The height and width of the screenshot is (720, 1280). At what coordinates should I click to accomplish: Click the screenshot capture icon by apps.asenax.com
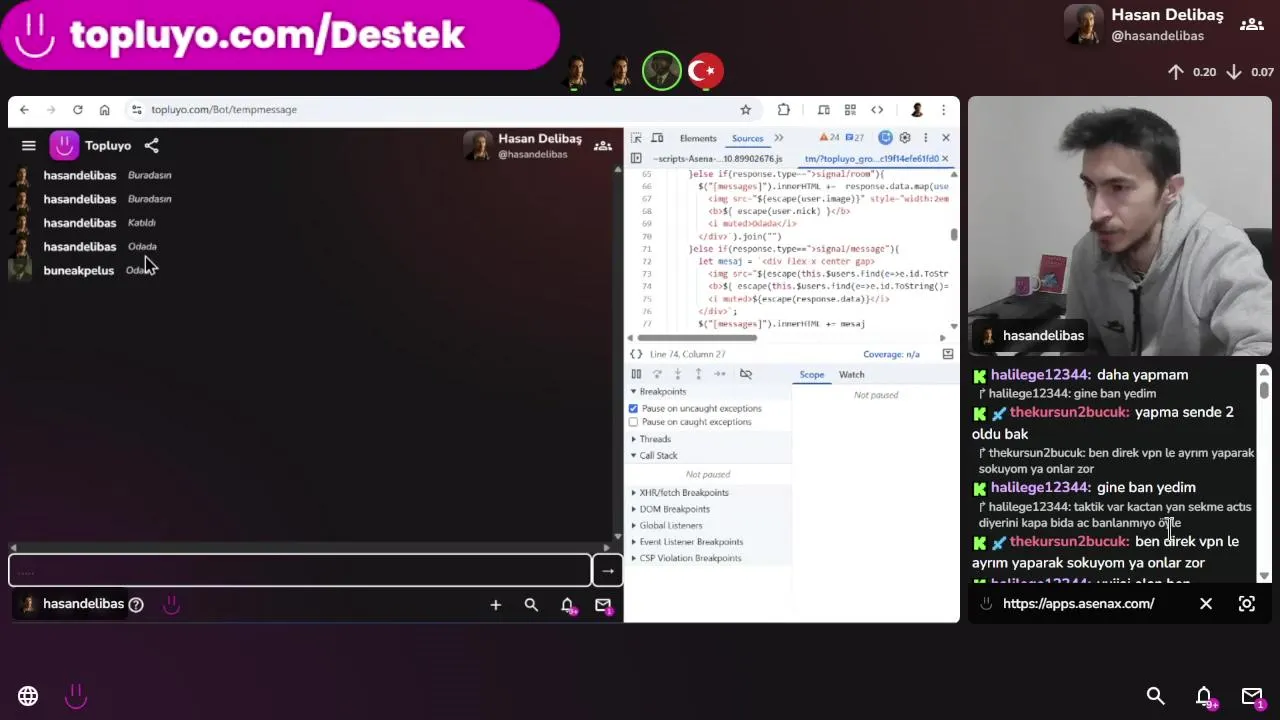point(1247,604)
